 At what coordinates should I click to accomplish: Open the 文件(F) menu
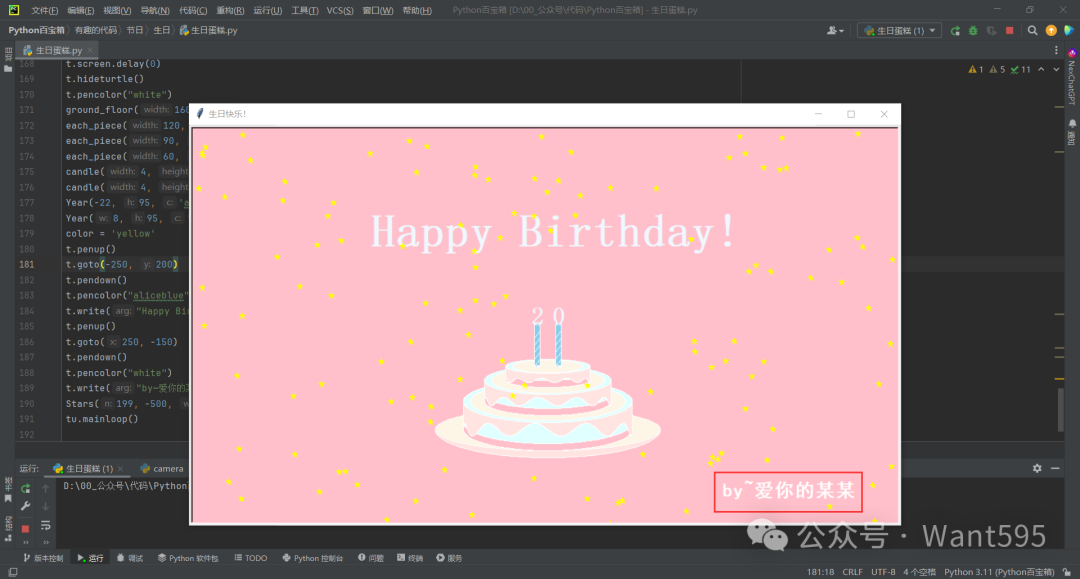(x=44, y=10)
